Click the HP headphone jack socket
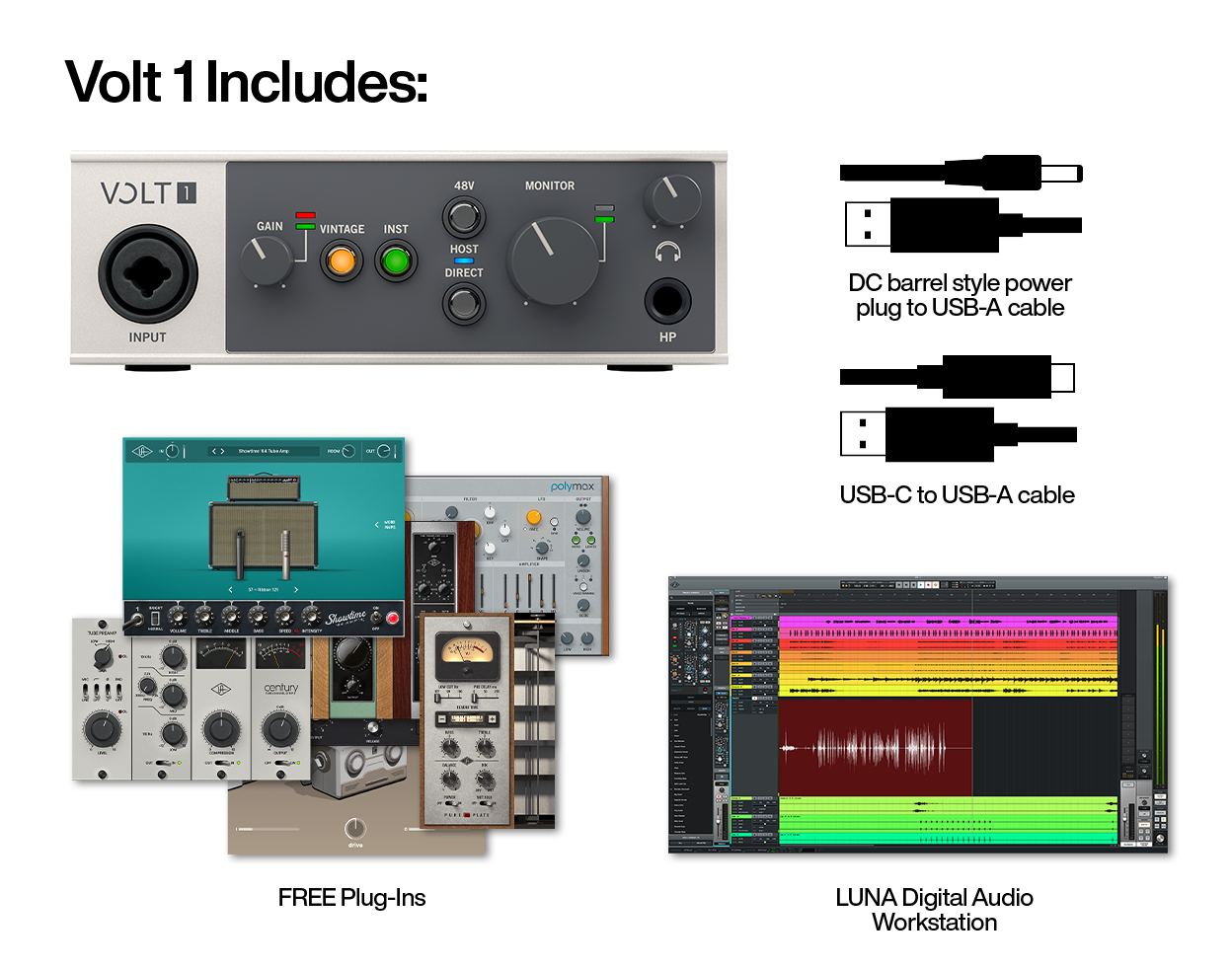The height and width of the screenshot is (967, 1232). tap(668, 301)
